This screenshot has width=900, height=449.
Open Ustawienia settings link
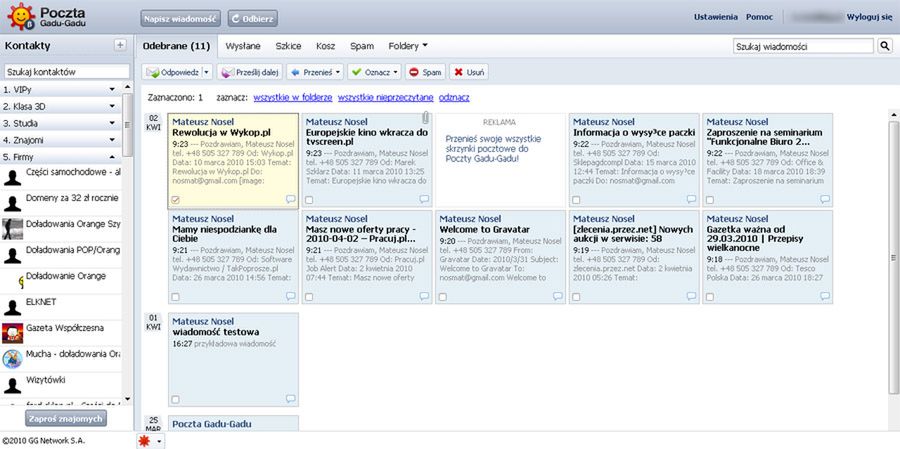coord(716,17)
